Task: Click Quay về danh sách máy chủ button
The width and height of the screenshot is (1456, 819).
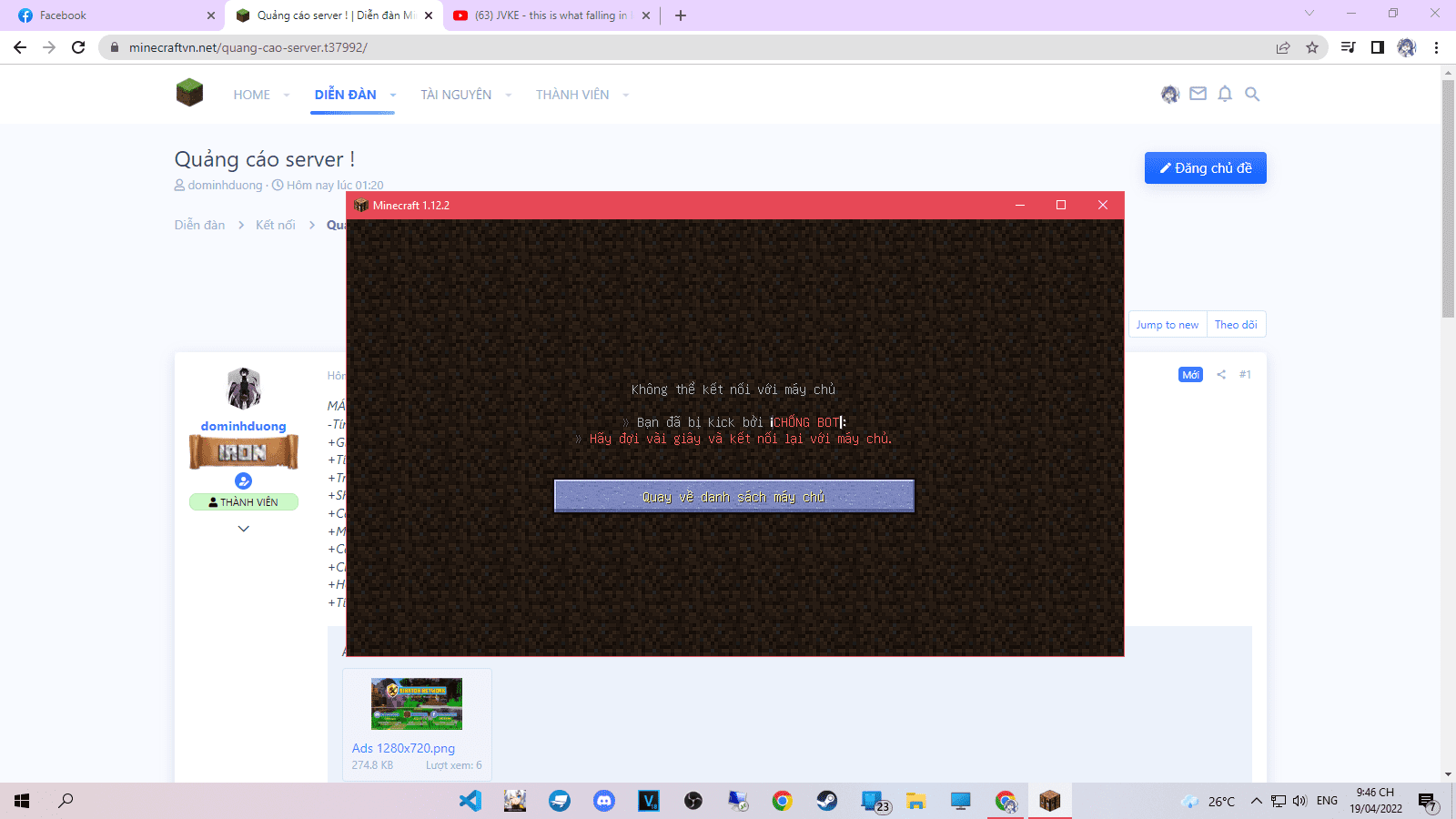Action: (x=733, y=497)
